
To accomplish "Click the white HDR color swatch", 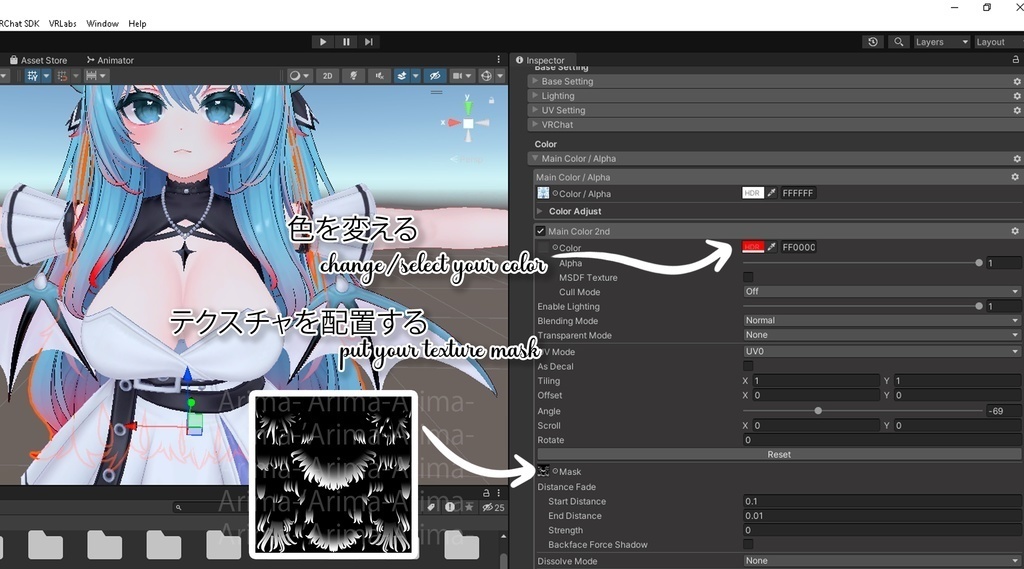I will tap(753, 193).
